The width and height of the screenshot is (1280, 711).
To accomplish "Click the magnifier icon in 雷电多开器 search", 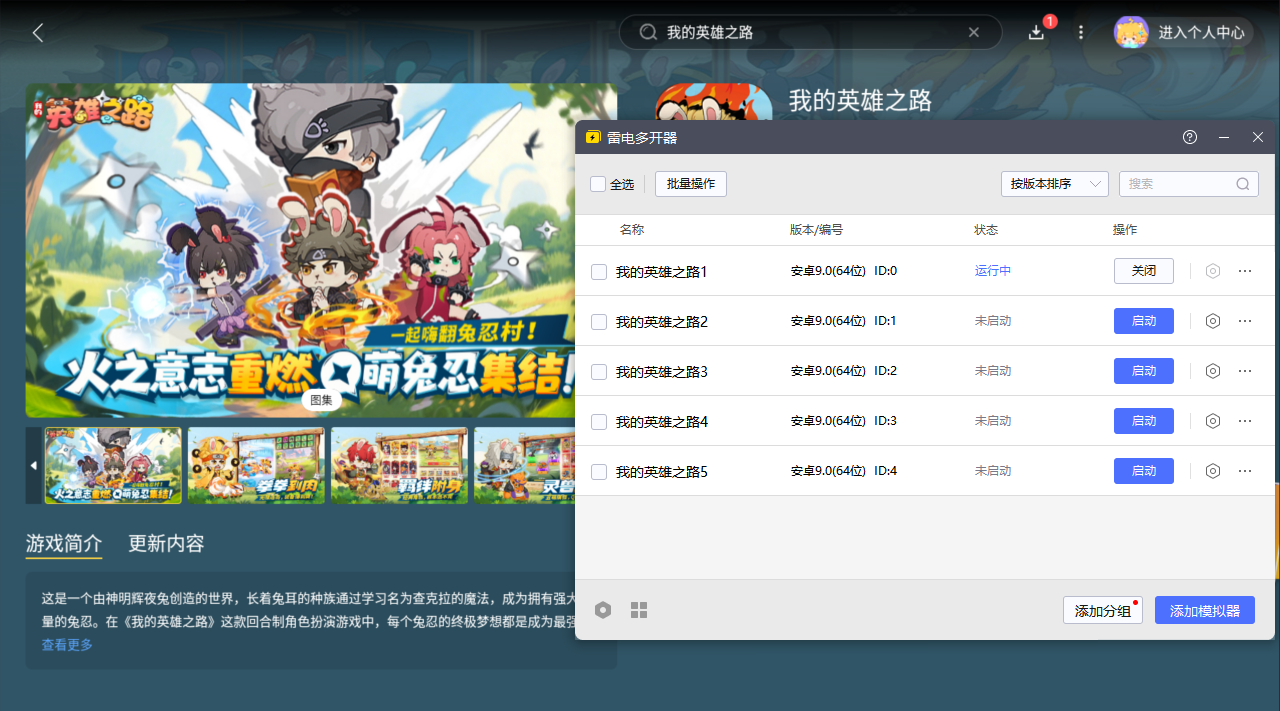I will click(1243, 184).
